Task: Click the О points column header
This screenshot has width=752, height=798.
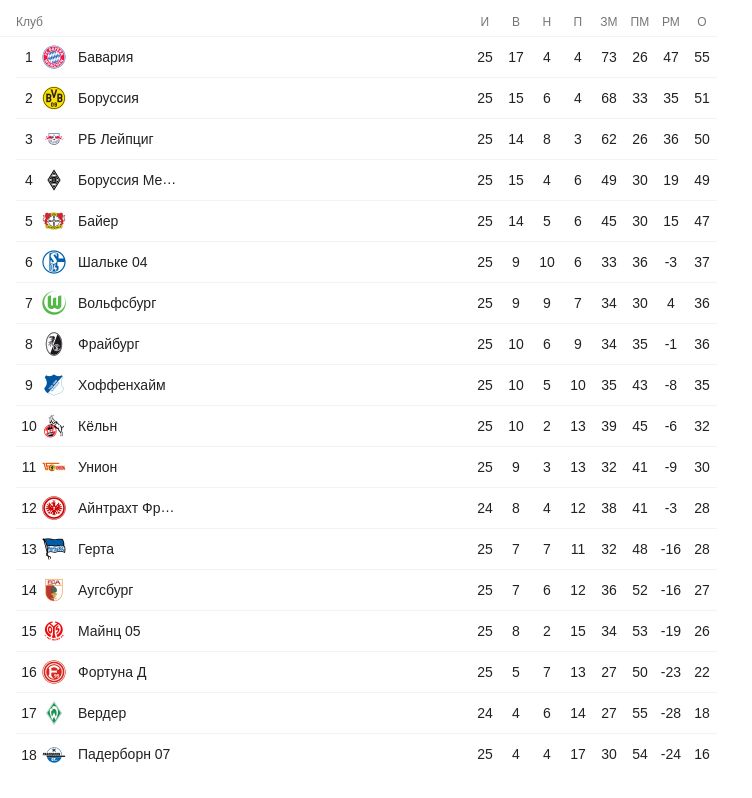Action: (702, 22)
